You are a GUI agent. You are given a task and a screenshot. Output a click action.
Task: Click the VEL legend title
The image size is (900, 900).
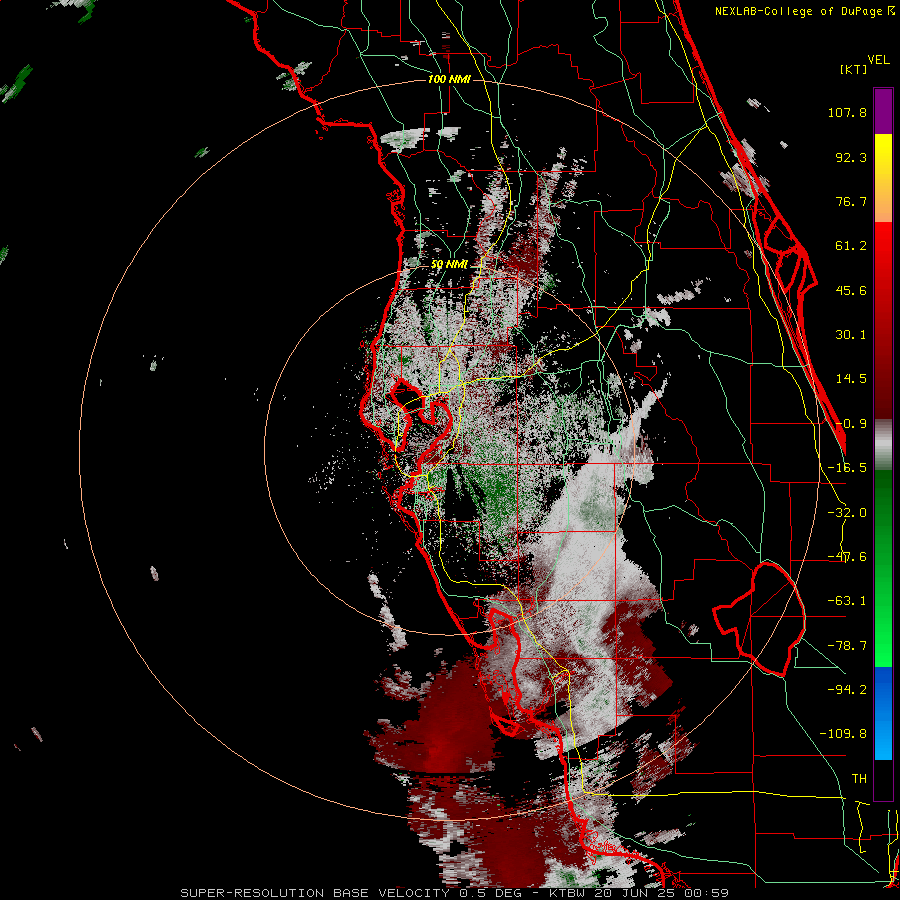pos(878,60)
